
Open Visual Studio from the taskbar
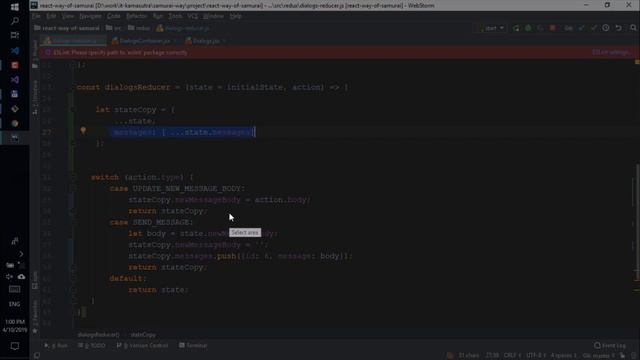[x=15, y=80]
